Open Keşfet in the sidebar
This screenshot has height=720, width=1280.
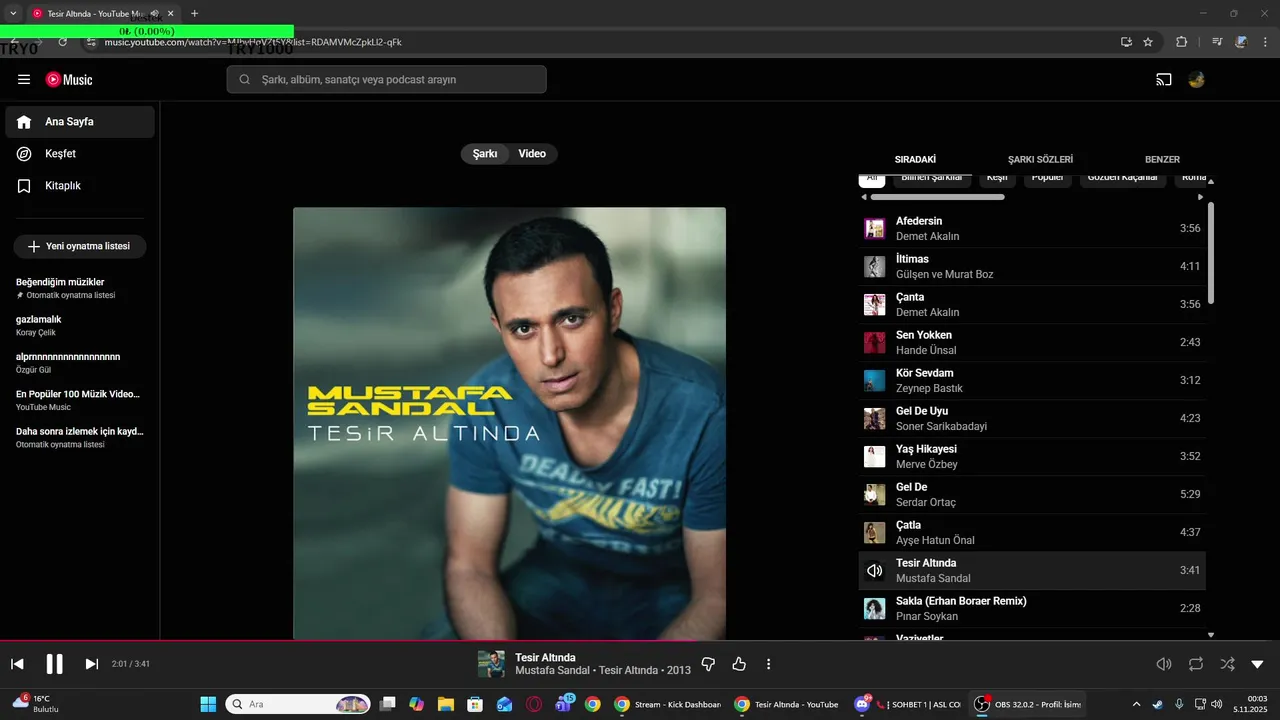click(x=80, y=154)
